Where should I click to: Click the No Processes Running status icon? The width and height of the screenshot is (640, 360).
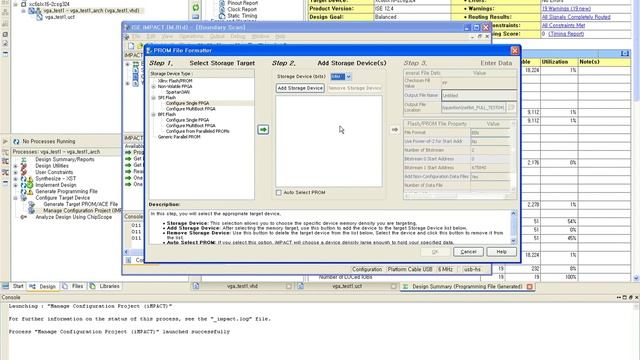[16, 141]
